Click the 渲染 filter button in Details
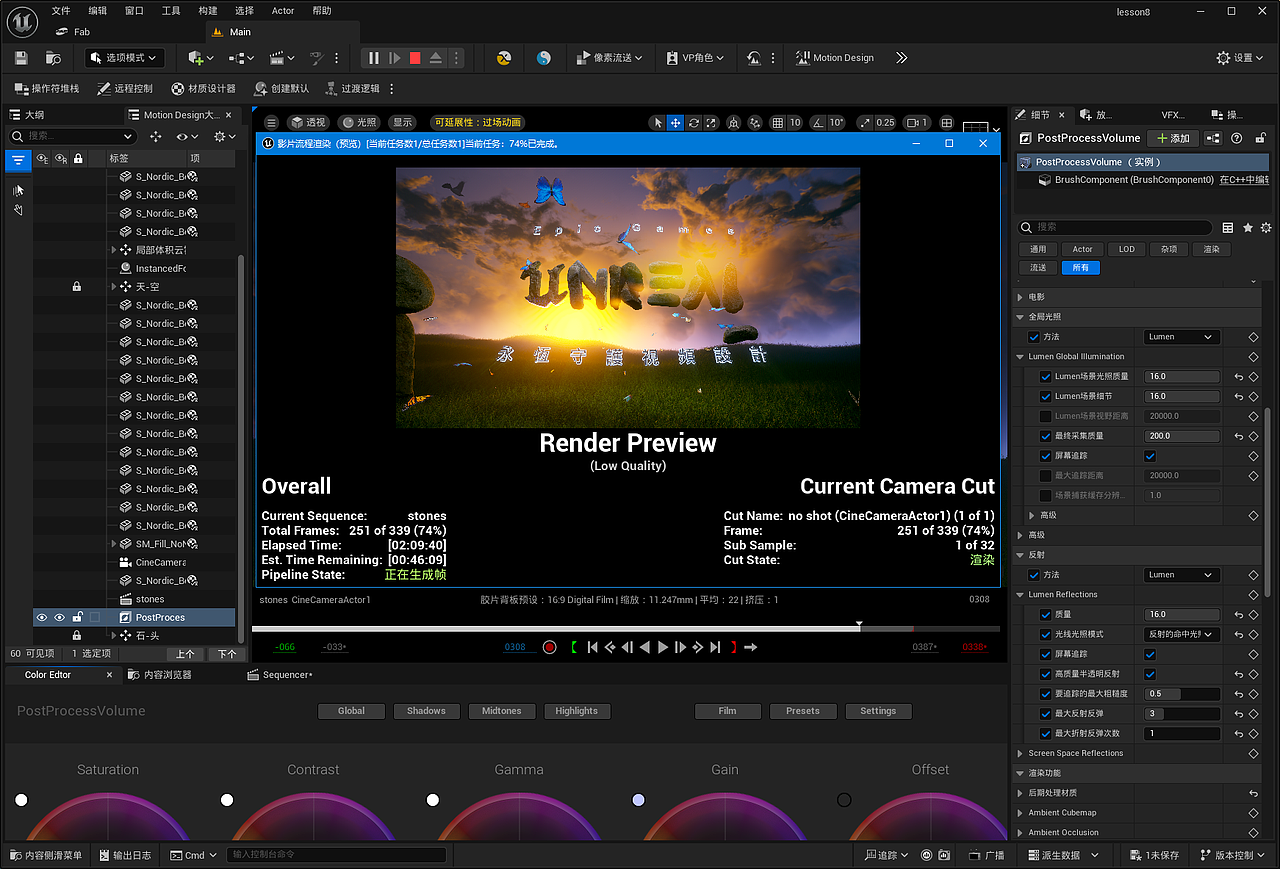Image resolution: width=1280 pixels, height=869 pixels. [x=1211, y=249]
